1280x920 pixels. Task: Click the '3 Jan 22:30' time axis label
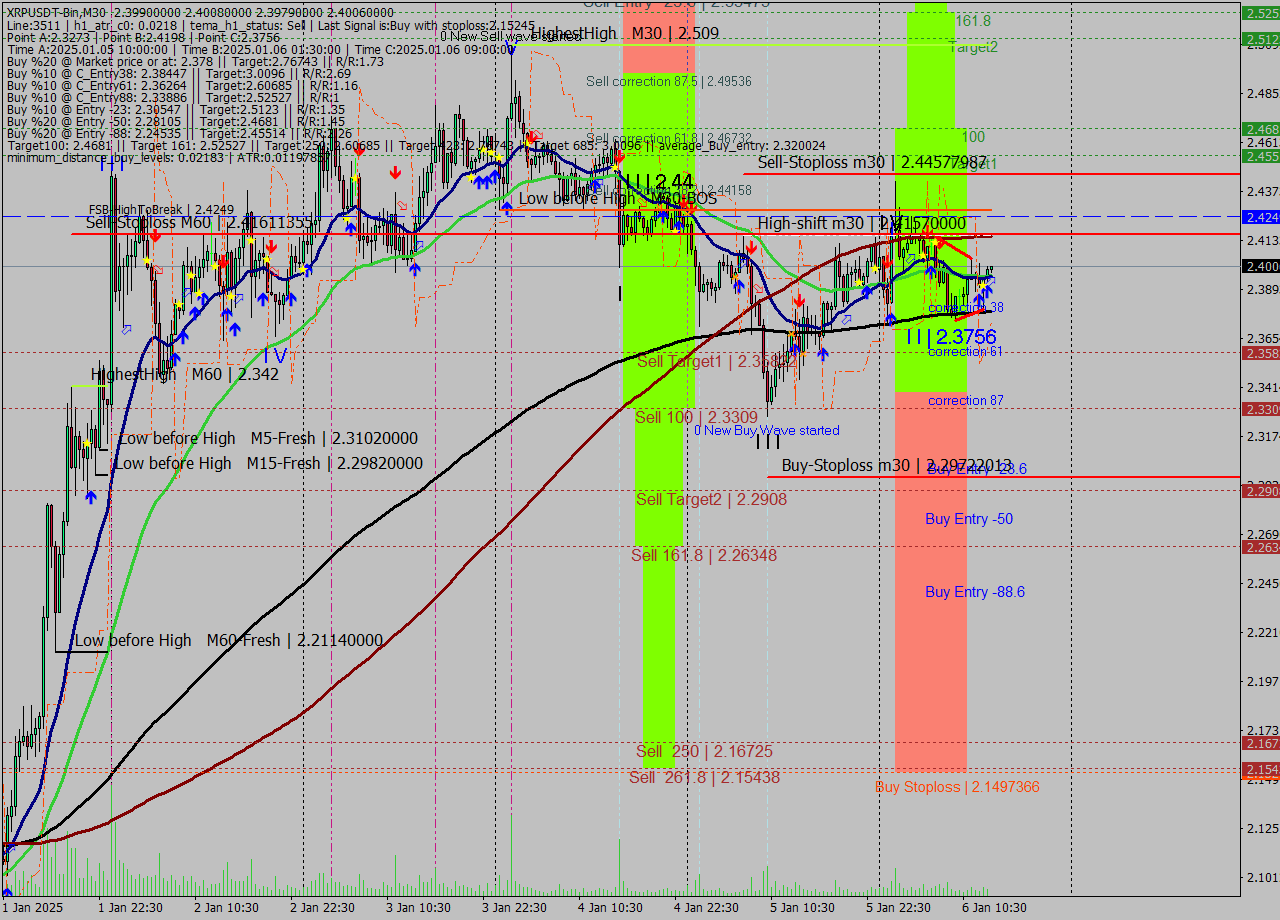pos(514,907)
